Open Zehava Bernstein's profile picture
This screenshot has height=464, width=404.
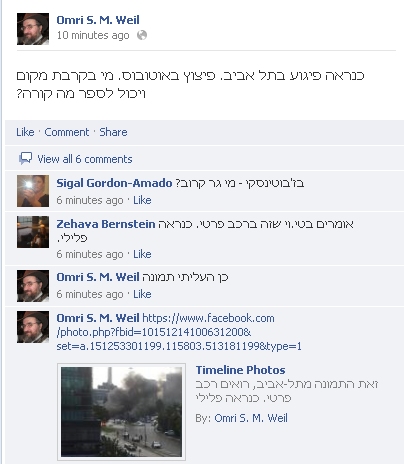pyautogui.click(x=33, y=232)
